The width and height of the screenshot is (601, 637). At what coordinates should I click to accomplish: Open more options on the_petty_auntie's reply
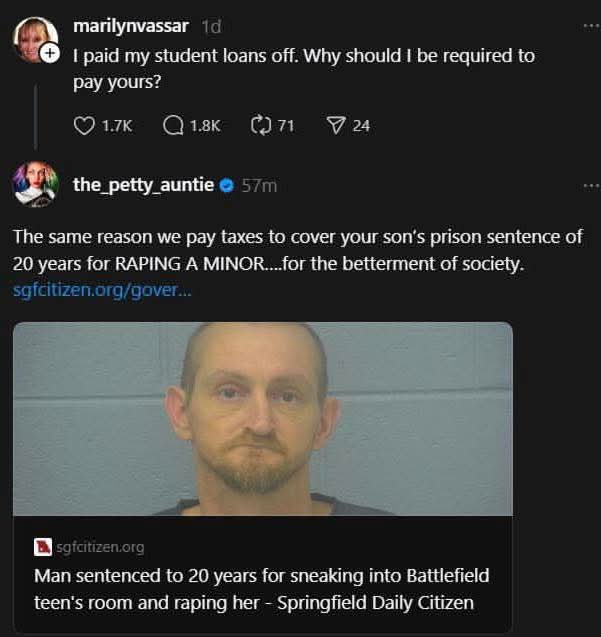point(591,186)
